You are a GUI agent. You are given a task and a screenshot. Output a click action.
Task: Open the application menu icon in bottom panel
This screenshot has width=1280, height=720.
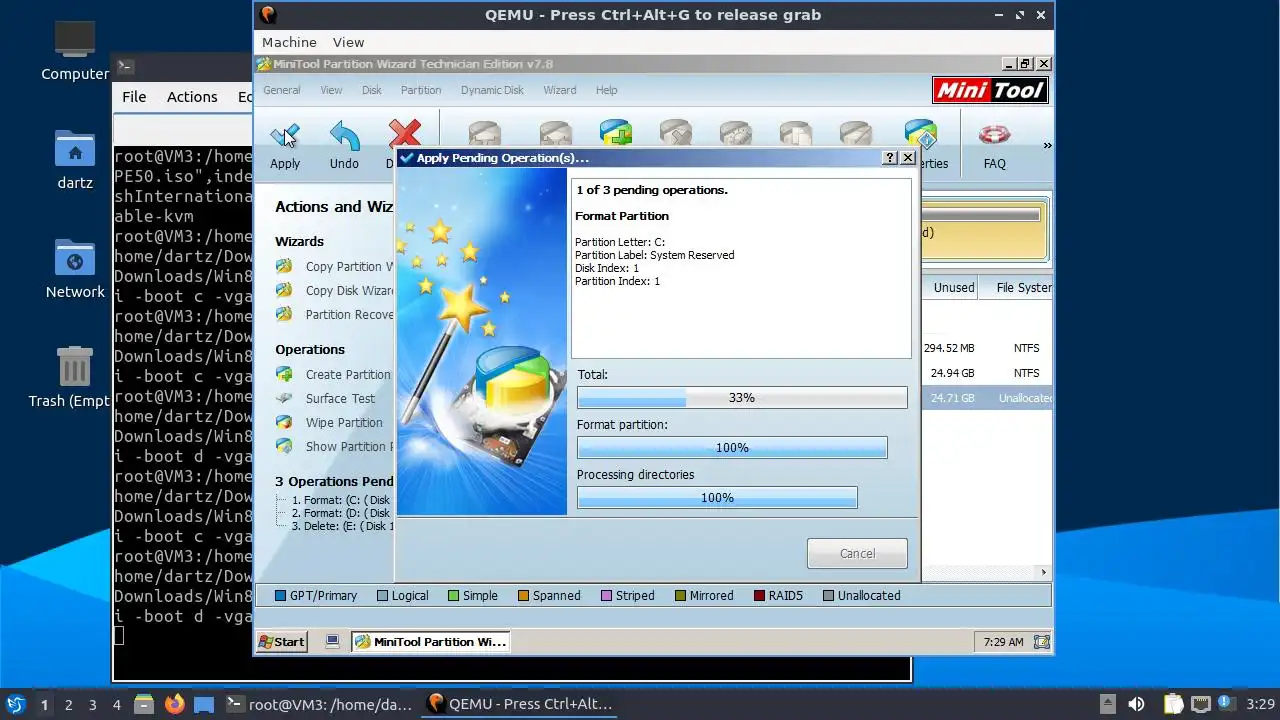15,704
